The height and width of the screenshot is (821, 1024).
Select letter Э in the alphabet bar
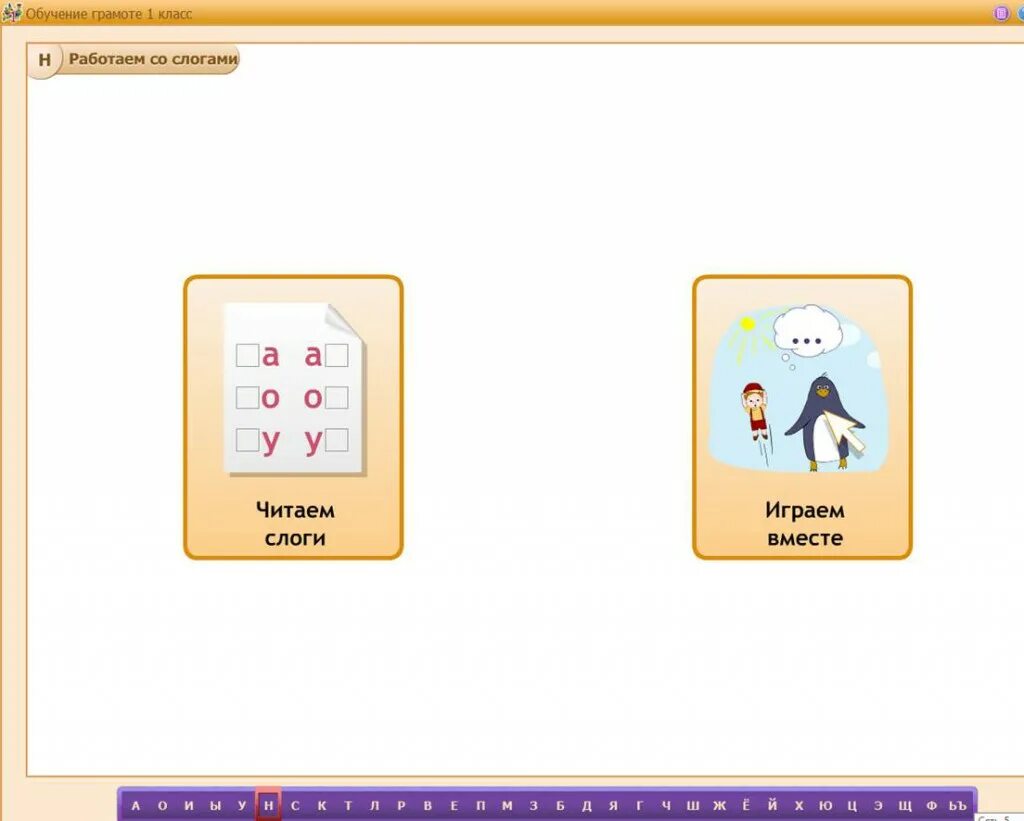point(878,805)
